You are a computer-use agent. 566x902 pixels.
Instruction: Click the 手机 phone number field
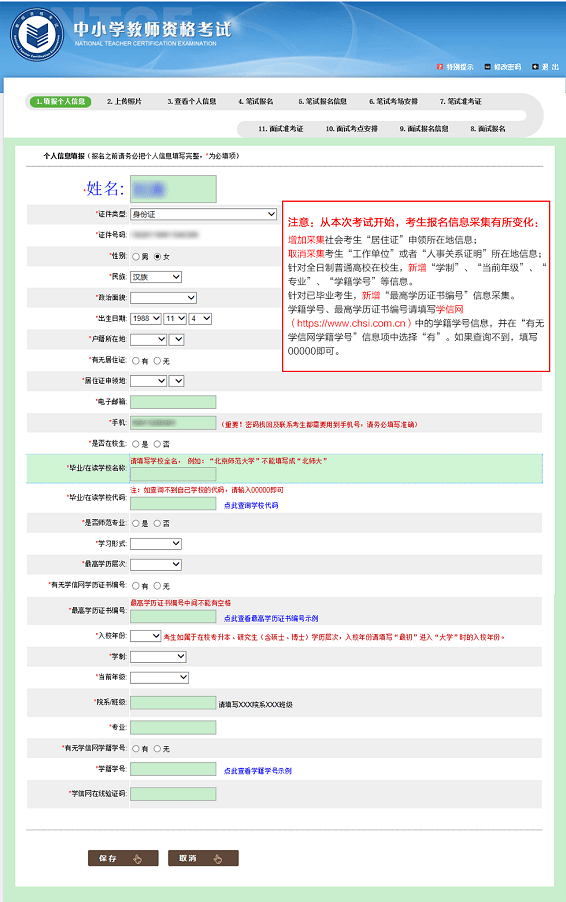[173, 423]
